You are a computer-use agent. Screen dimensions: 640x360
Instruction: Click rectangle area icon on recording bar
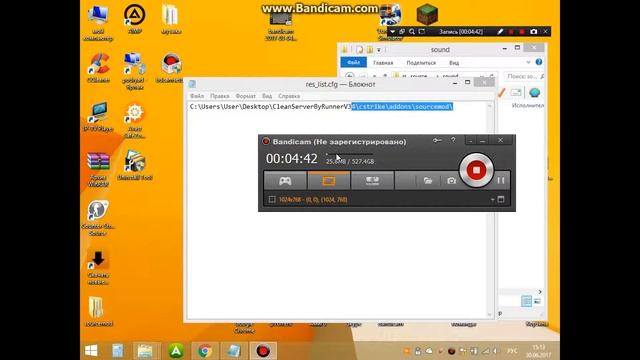pos(422,31)
